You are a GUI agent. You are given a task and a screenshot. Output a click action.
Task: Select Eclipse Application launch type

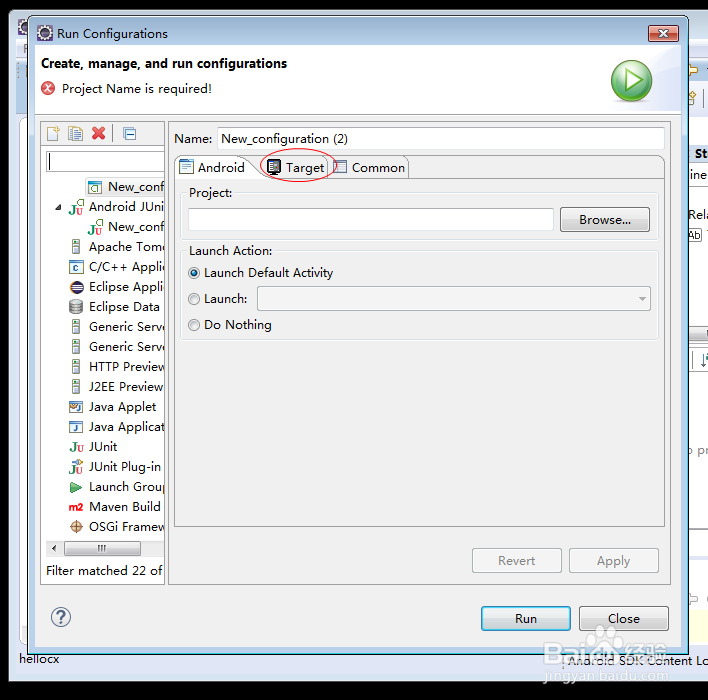116,287
